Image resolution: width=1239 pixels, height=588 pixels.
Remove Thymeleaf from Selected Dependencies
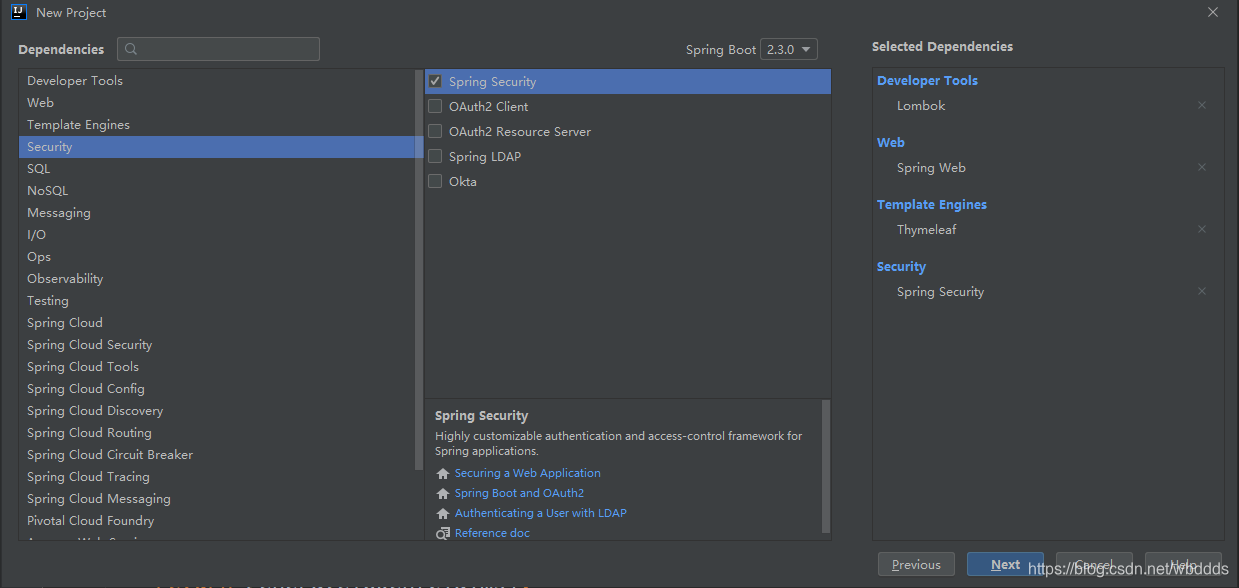pos(1201,228)
